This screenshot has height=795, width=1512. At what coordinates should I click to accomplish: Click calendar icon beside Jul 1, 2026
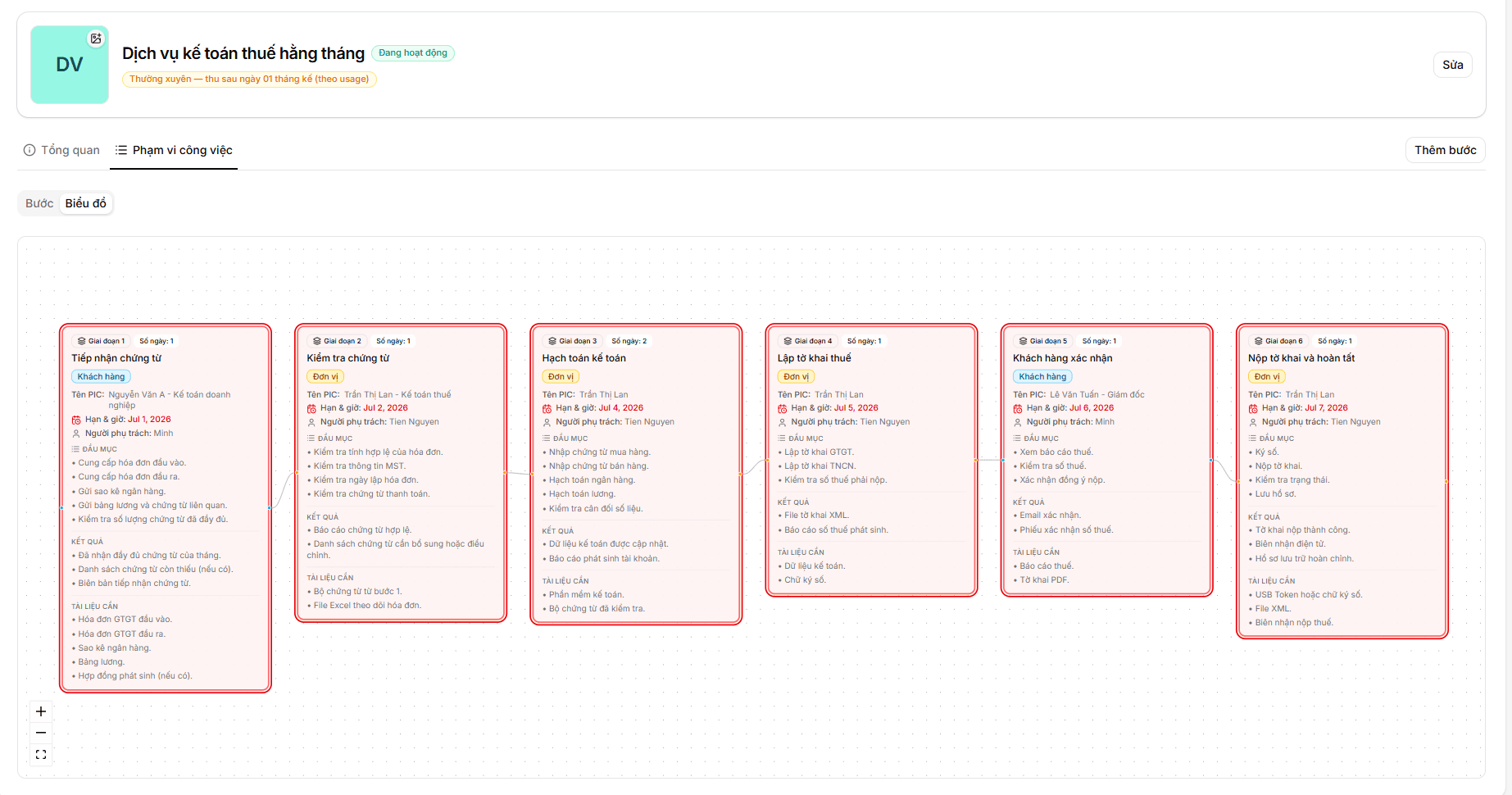point(76,420)
